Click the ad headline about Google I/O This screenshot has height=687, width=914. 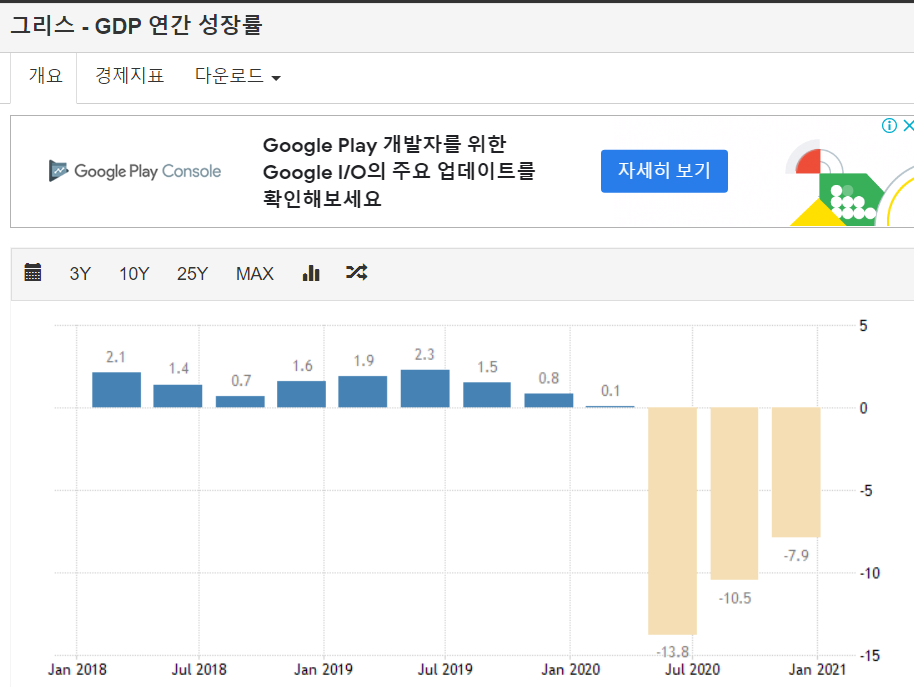399,171
